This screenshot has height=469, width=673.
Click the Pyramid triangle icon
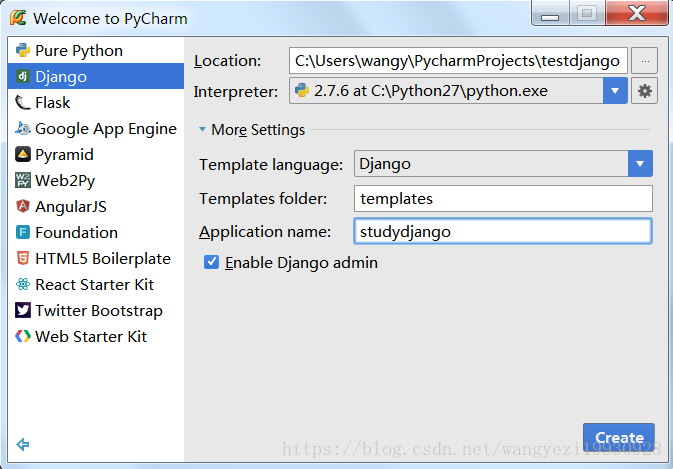tap(22, 154)
